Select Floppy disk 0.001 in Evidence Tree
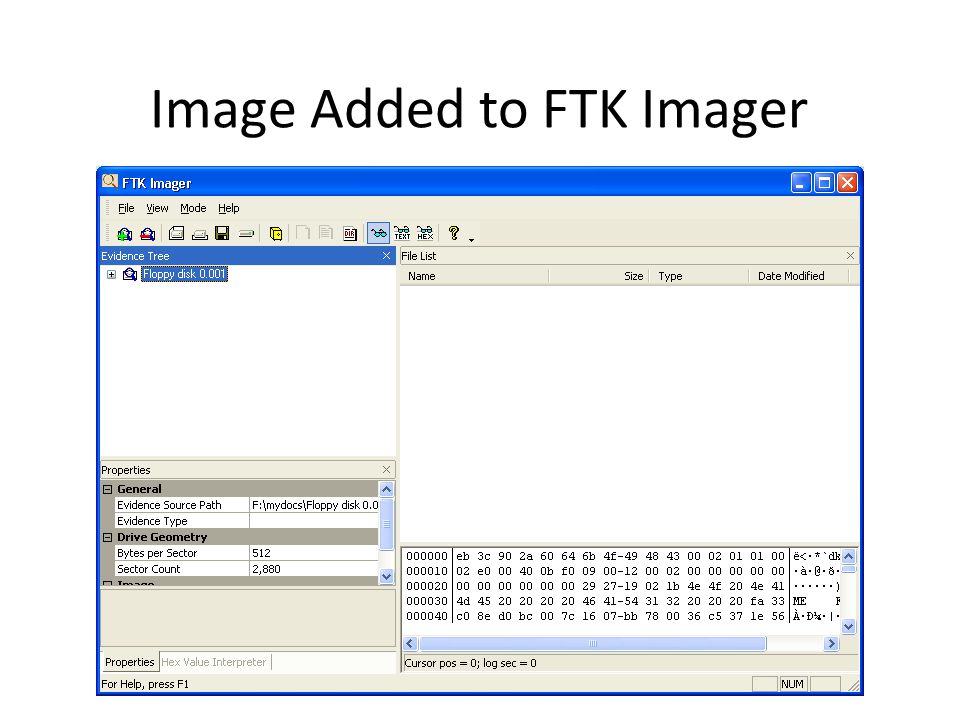 click(x=184, y=274)
